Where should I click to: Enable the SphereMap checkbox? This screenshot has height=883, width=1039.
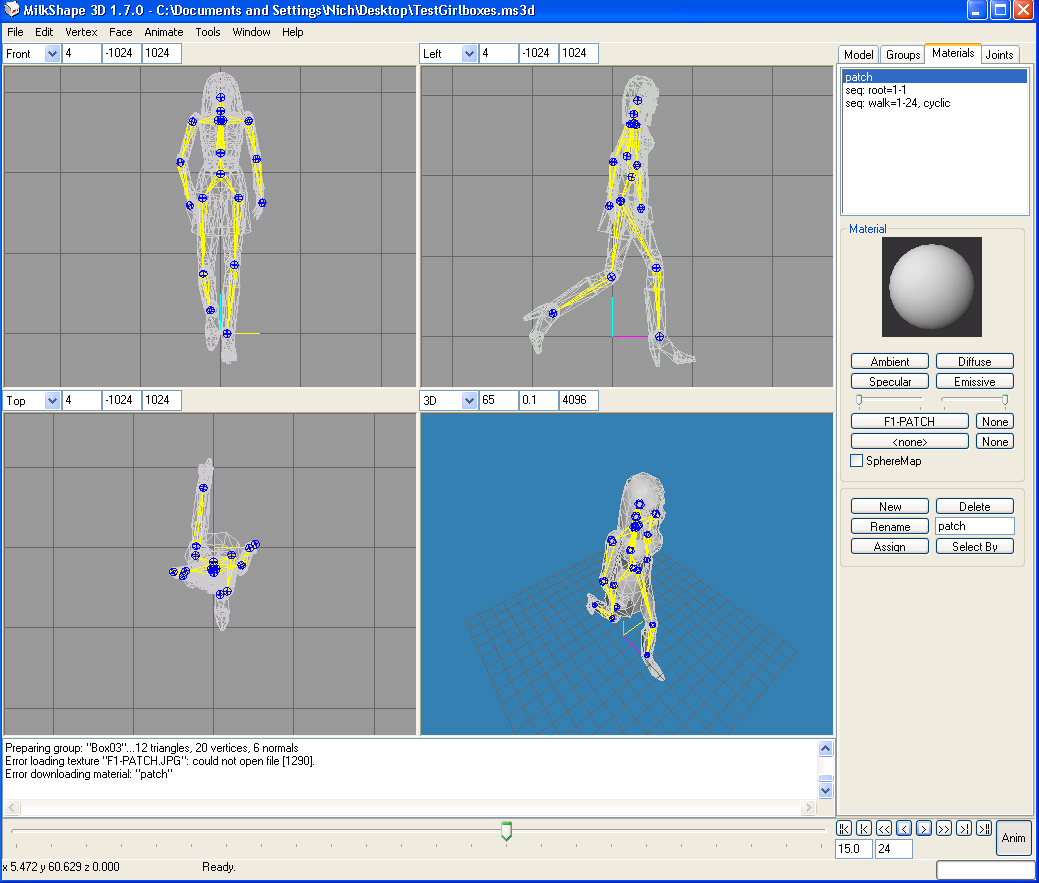pyautogui.click(x=856, y=461)
